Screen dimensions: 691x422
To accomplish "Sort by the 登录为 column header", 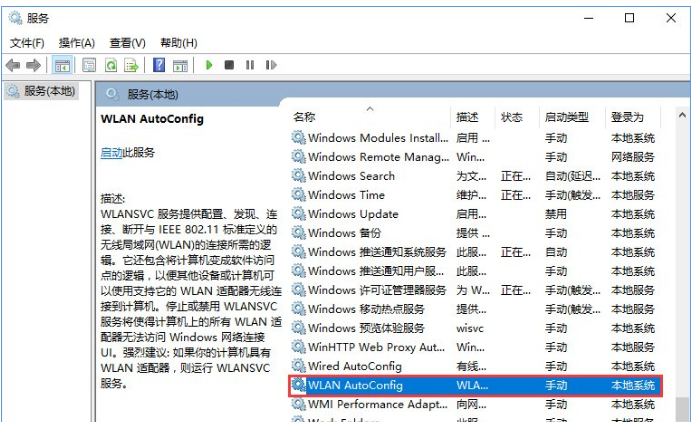I will [x=627, y=117].
